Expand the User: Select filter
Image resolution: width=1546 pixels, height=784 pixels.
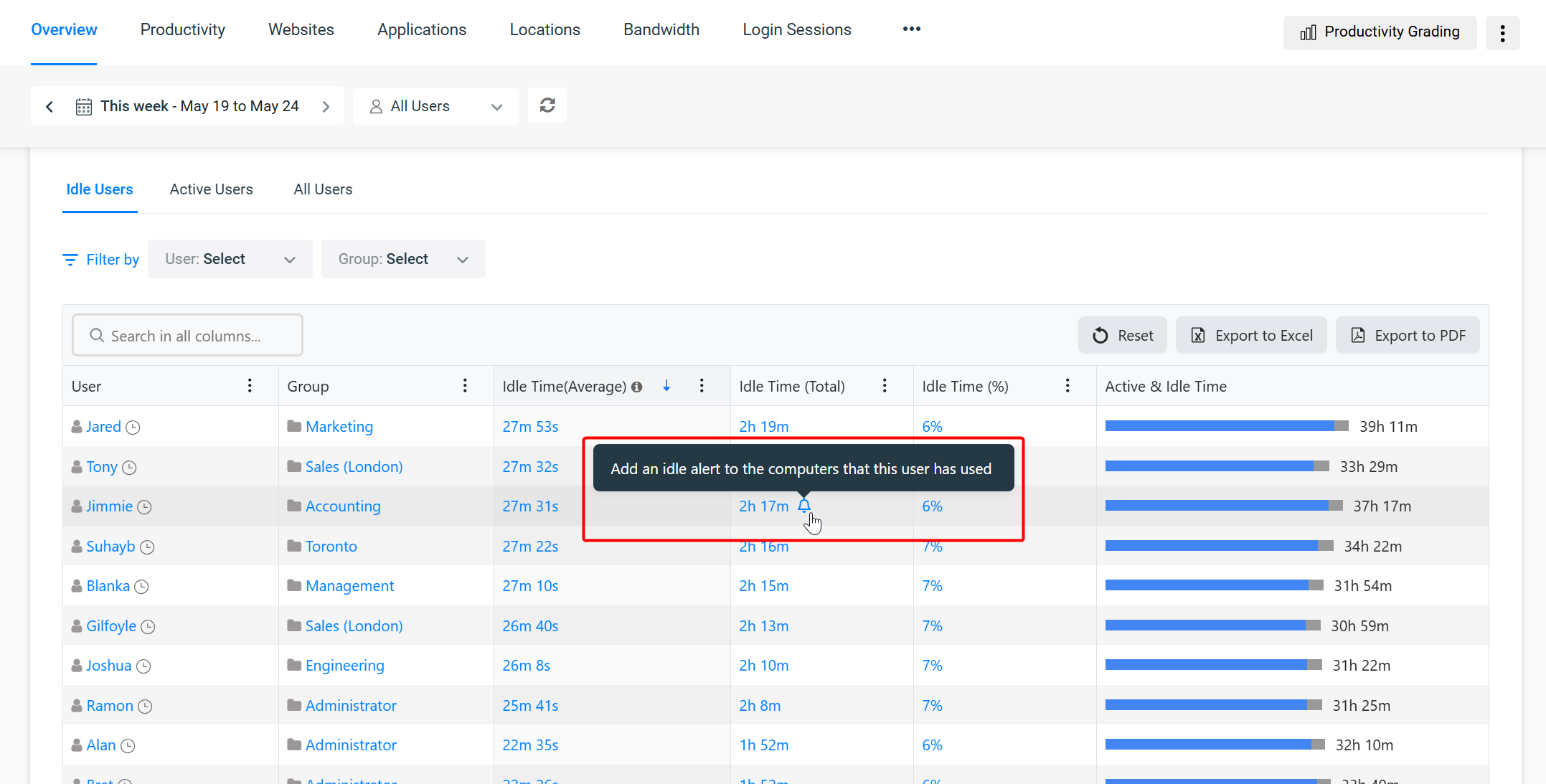(230, 259)
